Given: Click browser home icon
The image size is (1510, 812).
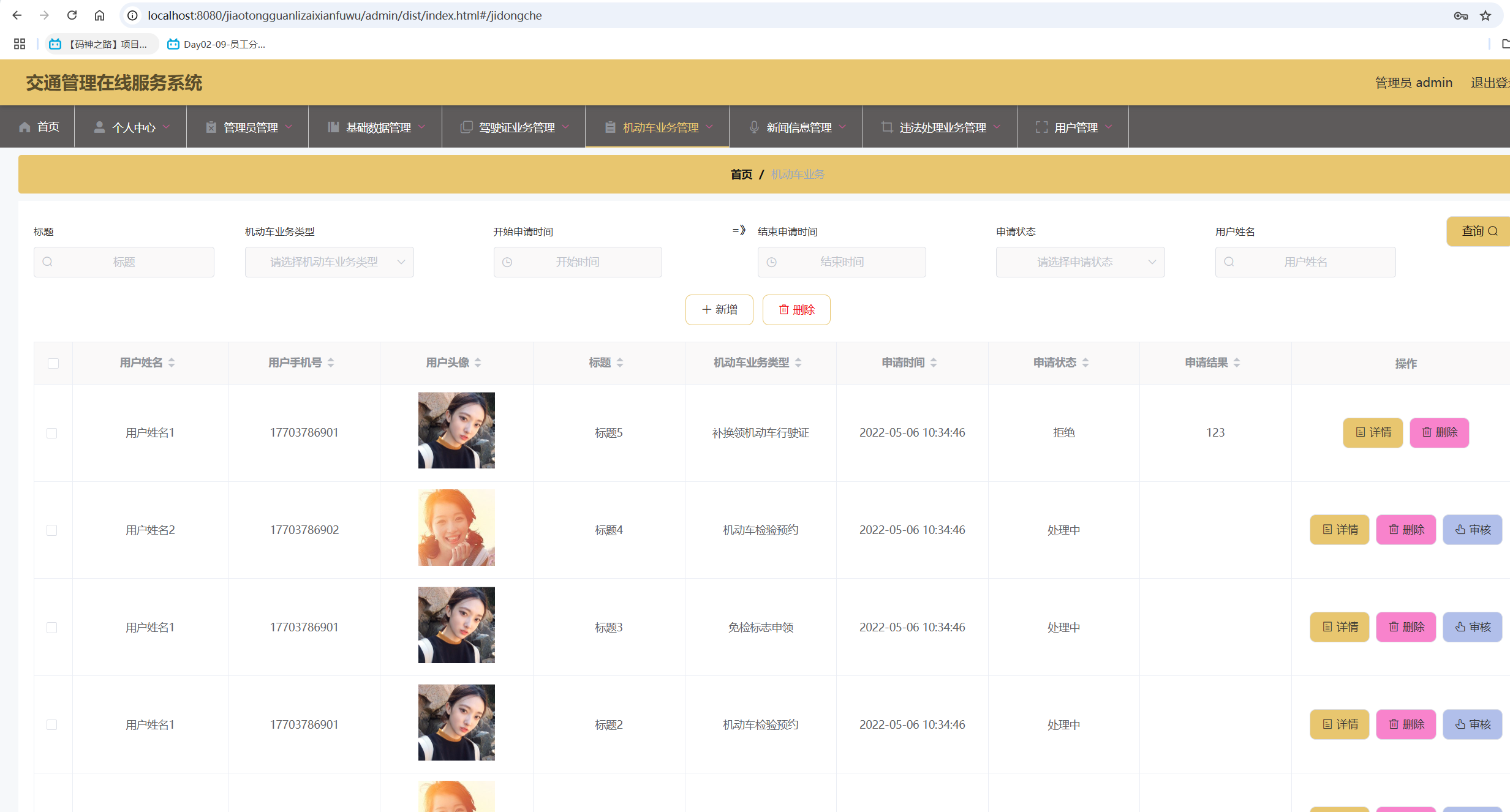Looking at the screenshot, I should point(99,15).
